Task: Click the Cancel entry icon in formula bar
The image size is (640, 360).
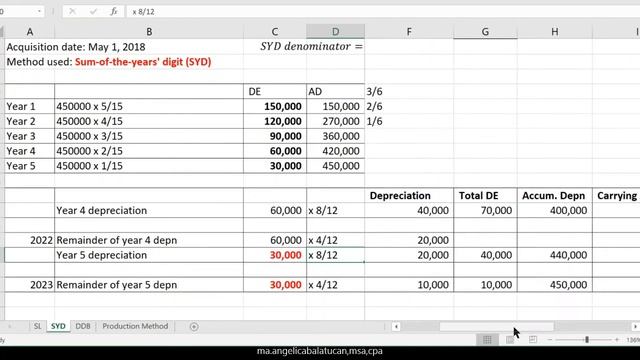Action: (x=72, y=11)
